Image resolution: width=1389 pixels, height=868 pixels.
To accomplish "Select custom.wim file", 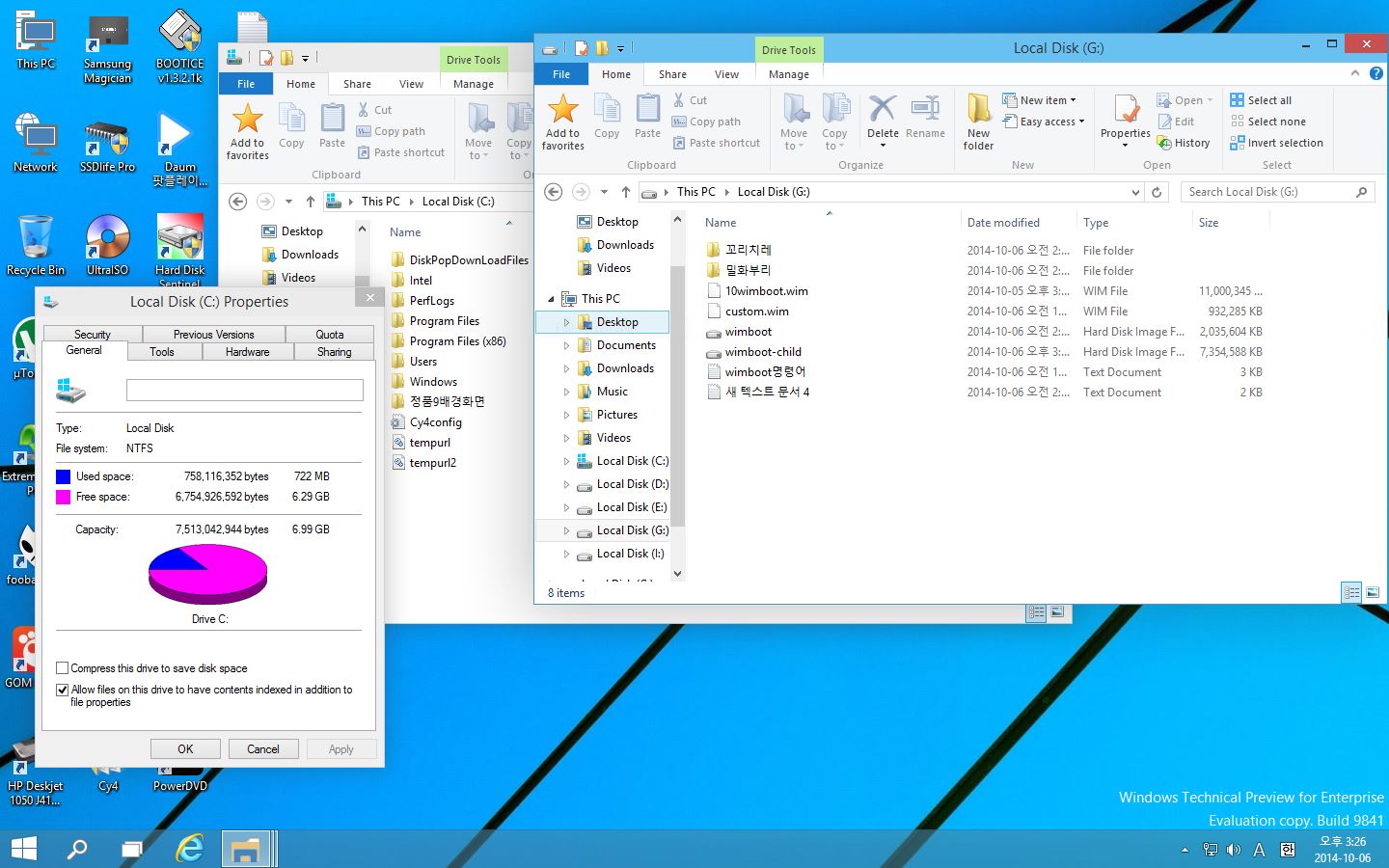I will [757, 312].
